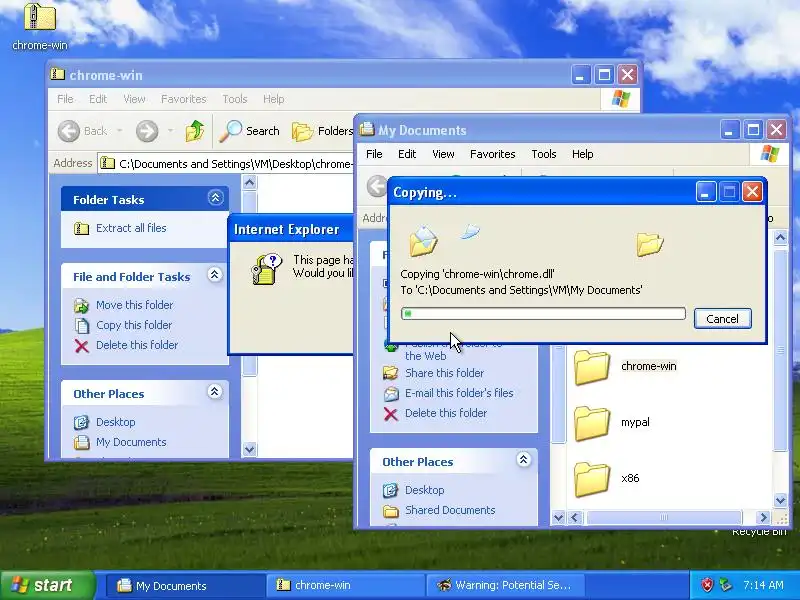
Task: Open Tools menu in My Documents window
Action: coord(544,154)
